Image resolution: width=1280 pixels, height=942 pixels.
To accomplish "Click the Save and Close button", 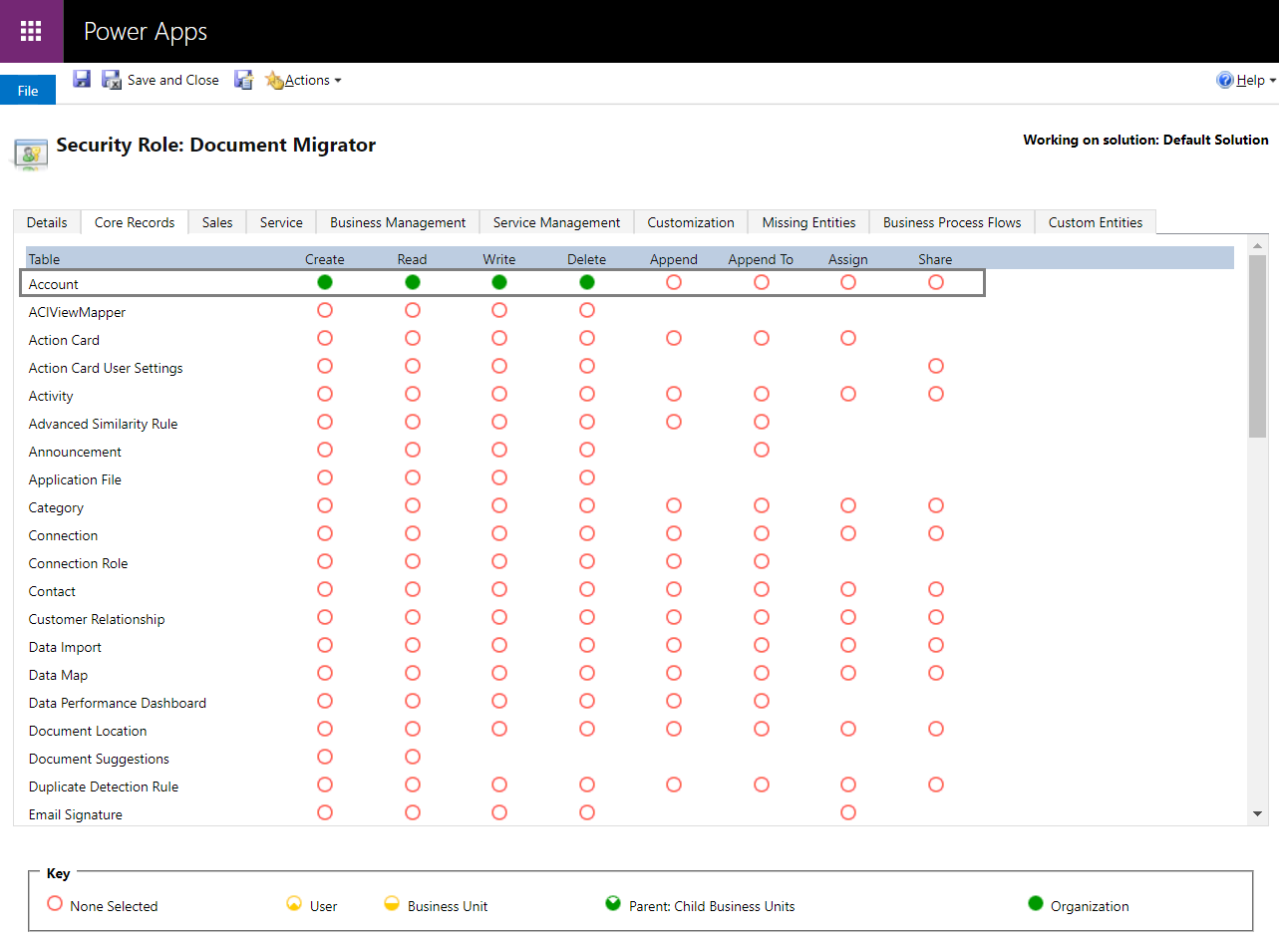I will click(173, 80).
